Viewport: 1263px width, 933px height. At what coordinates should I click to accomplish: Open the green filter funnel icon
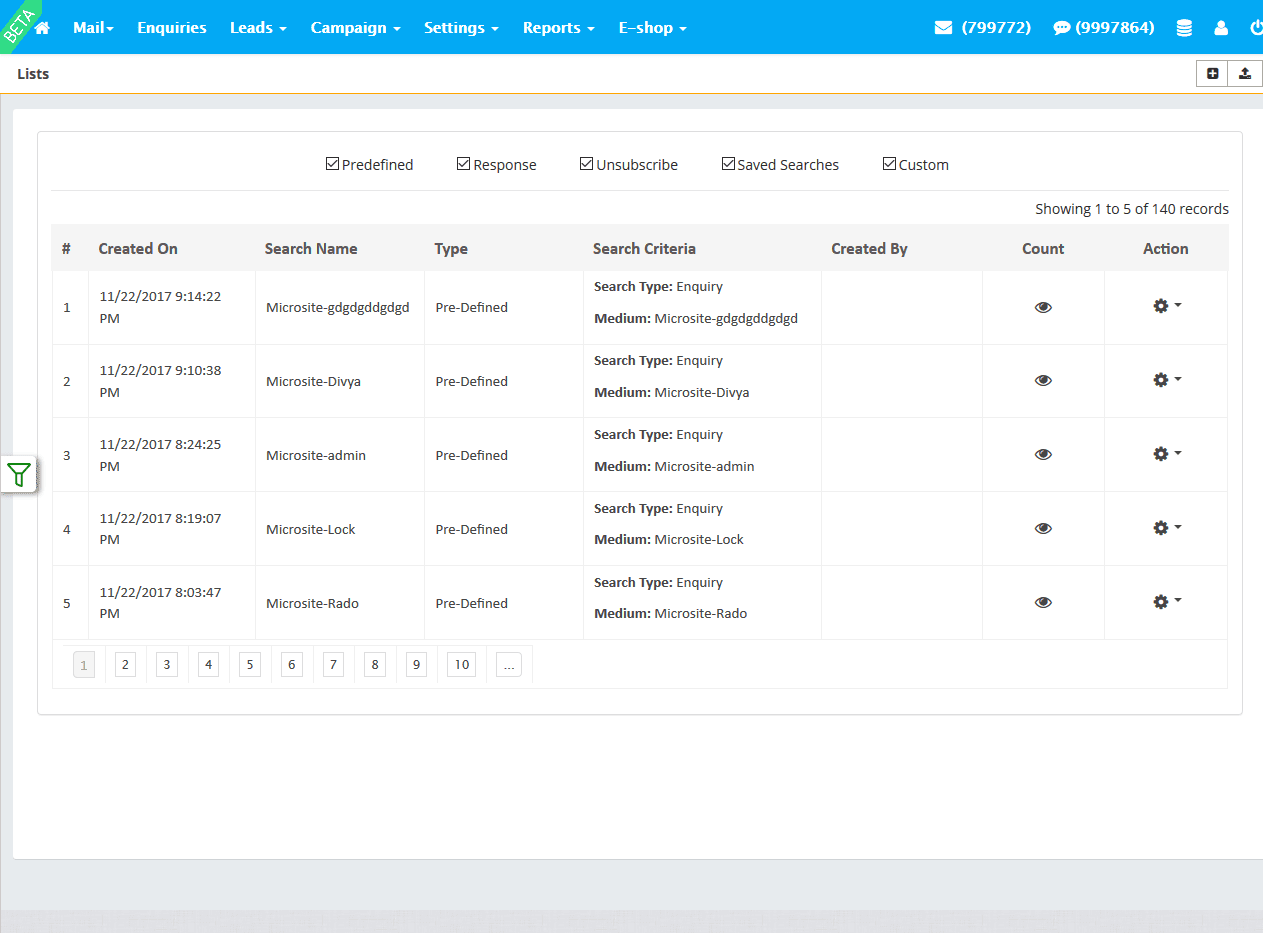coord(19,475)
